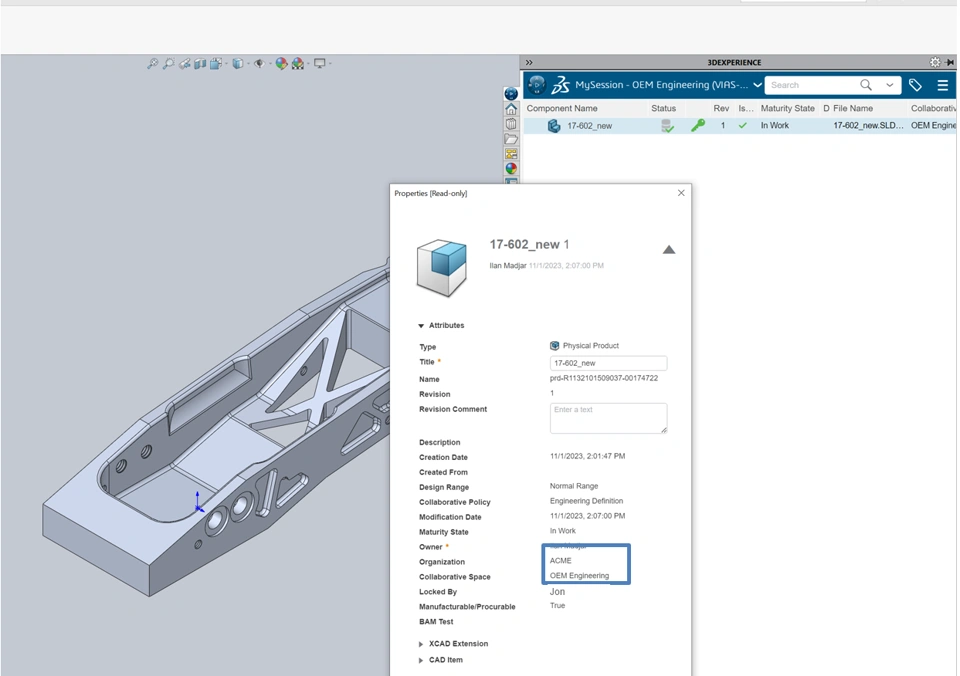960x676 pixels.
Task: Click the Normal Range value
Action: tap(574, 486)
